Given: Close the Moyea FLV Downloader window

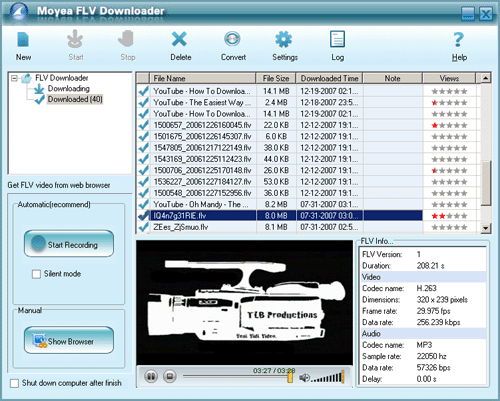Looking at the screenshot, I should [486, 14].
